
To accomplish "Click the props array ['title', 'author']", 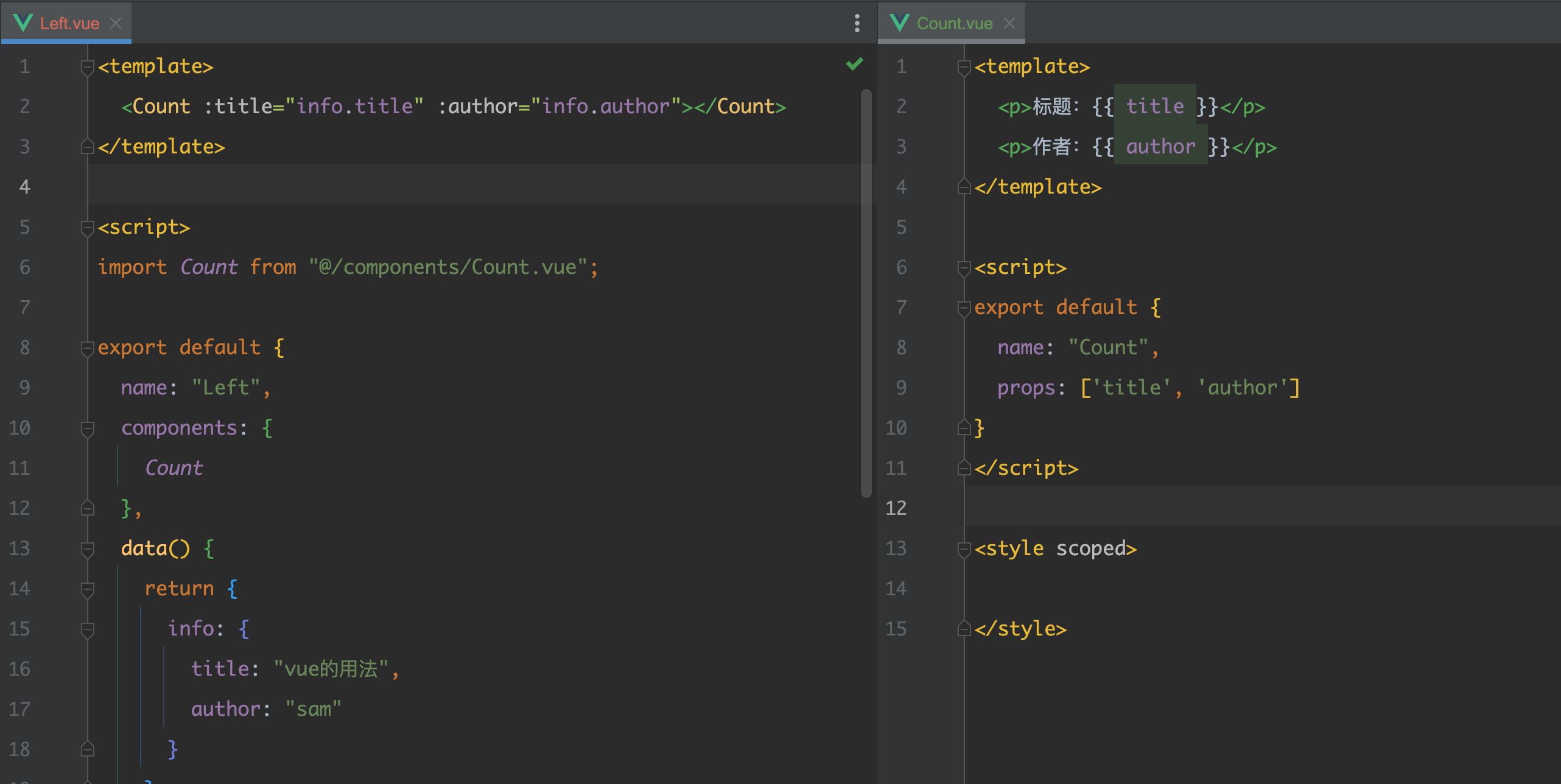I will pos(1190,388).
